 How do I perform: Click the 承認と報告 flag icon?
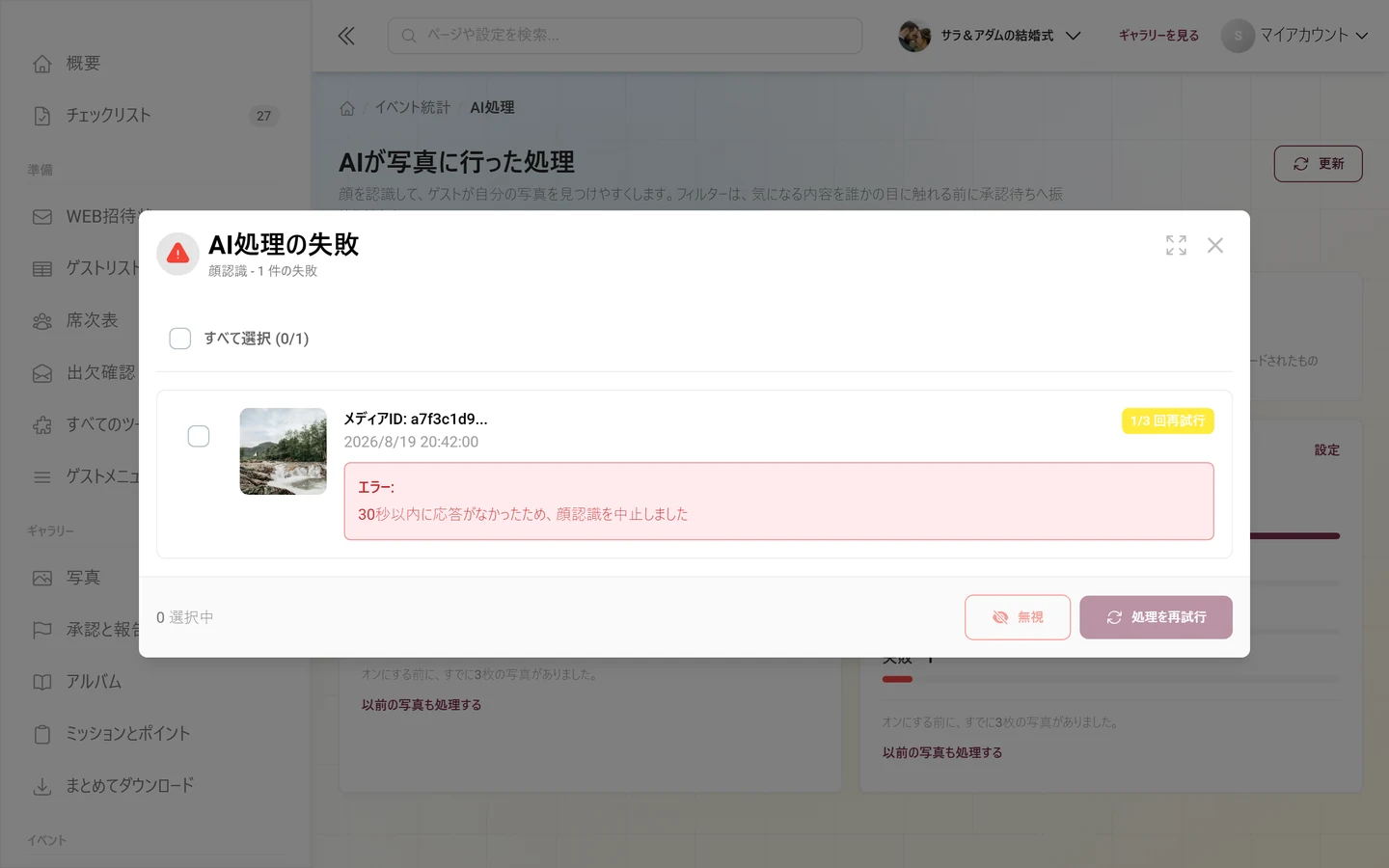tap(42, 630)
